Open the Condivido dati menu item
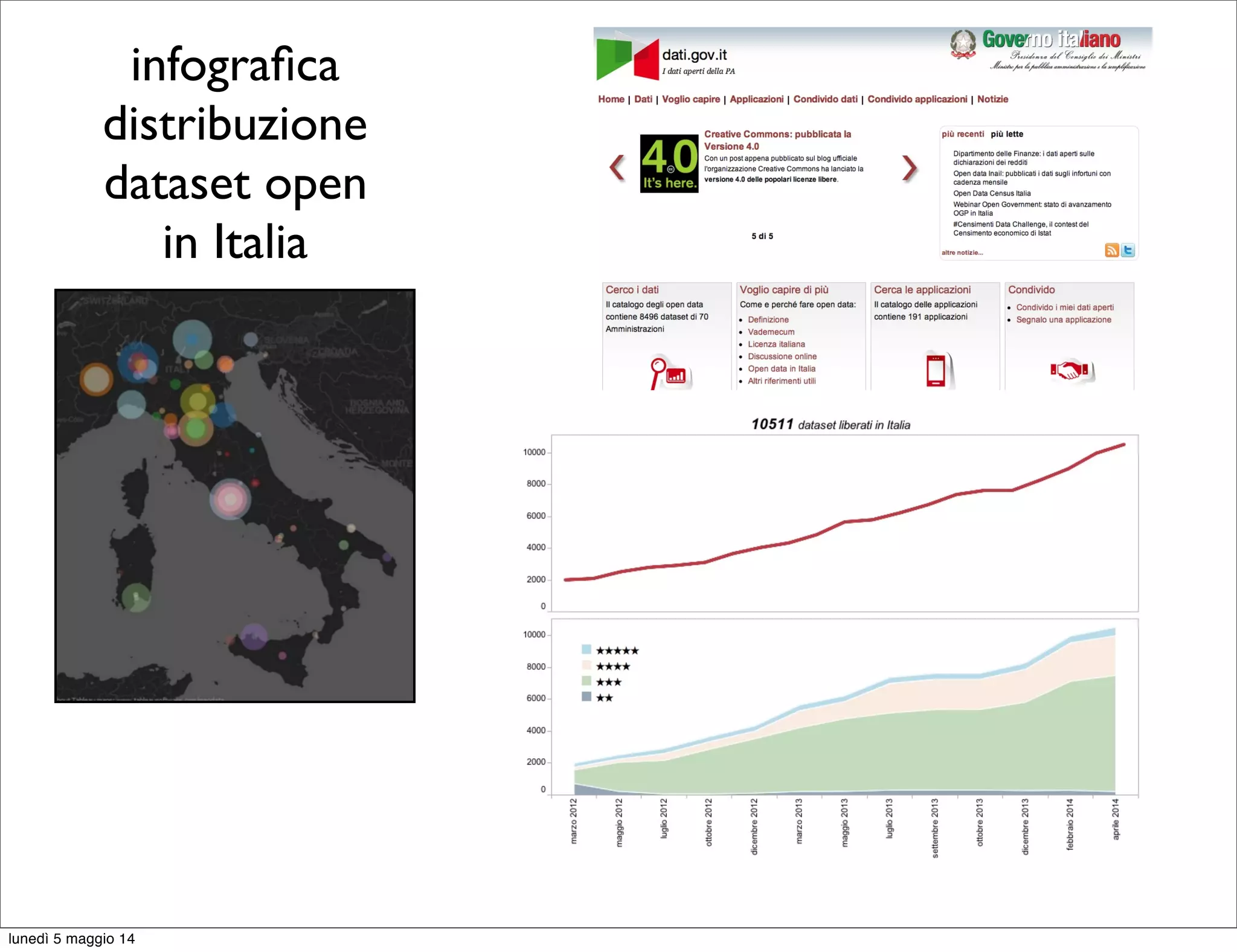The width and height of the screenshot is (1237, 952). click(x=825, y=99)
